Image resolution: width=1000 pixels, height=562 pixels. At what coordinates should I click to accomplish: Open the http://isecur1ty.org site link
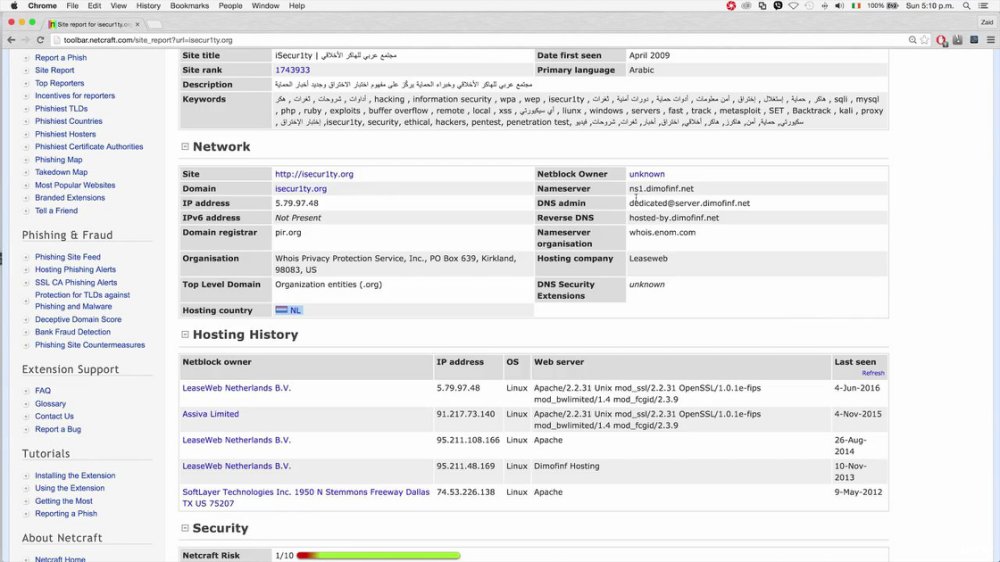[314, 174]
